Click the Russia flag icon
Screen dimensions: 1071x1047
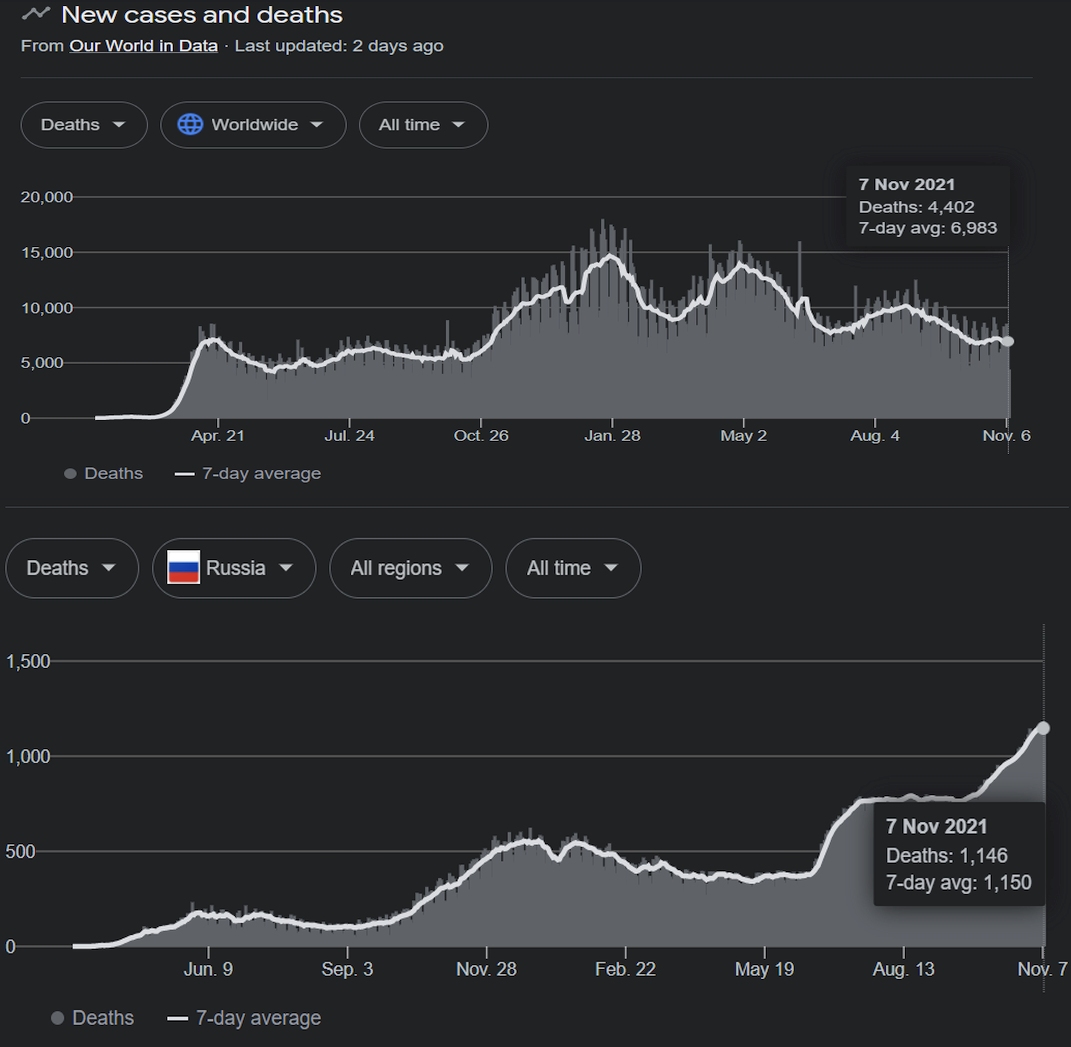point(183,568)
